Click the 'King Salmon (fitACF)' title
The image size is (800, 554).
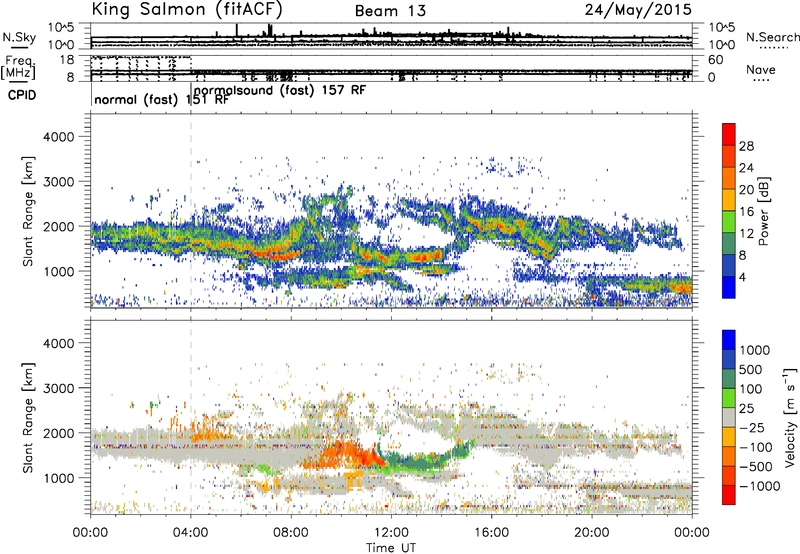pyautogui.click(x=187, y=9)
